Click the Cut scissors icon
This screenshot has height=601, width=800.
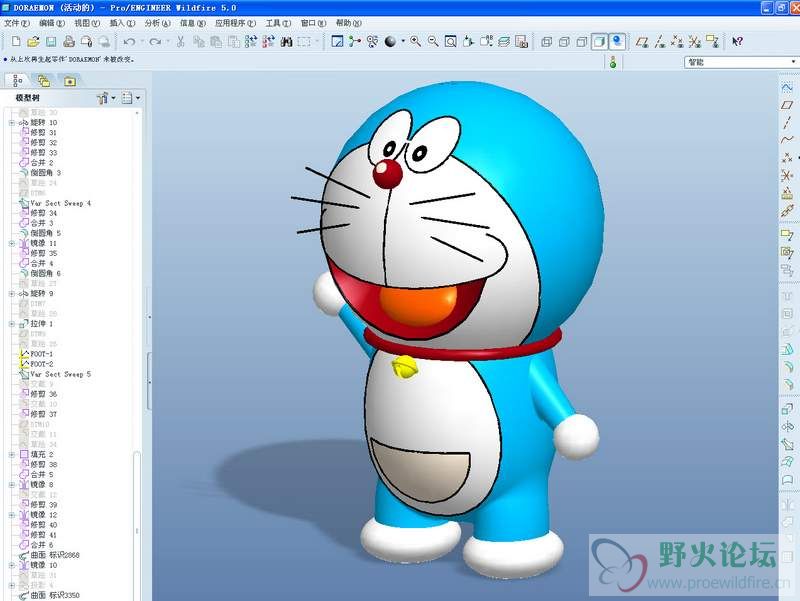[x=180, y=42]
